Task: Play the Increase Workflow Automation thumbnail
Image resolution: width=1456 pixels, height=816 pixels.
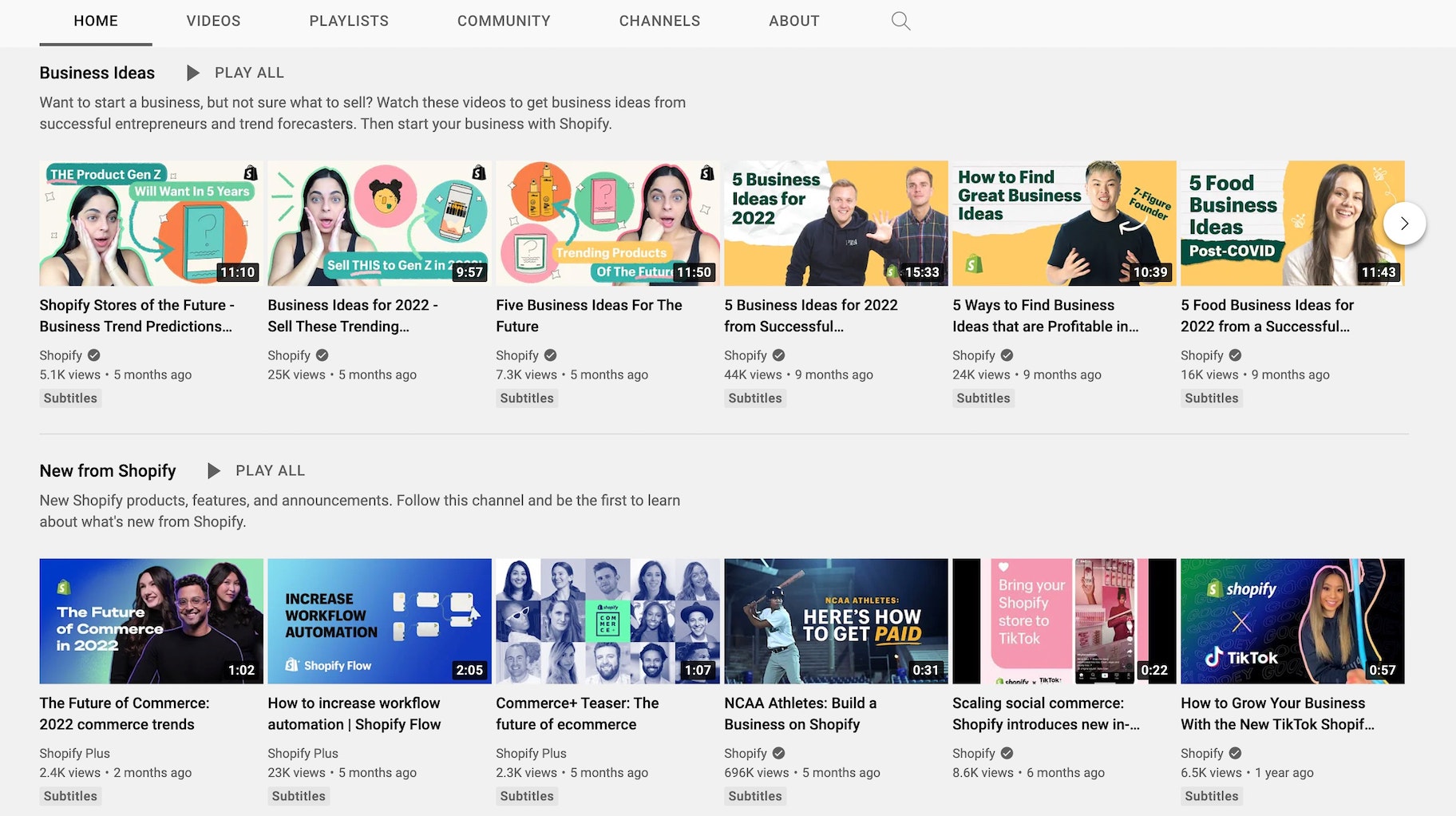Action: (379, 621)
